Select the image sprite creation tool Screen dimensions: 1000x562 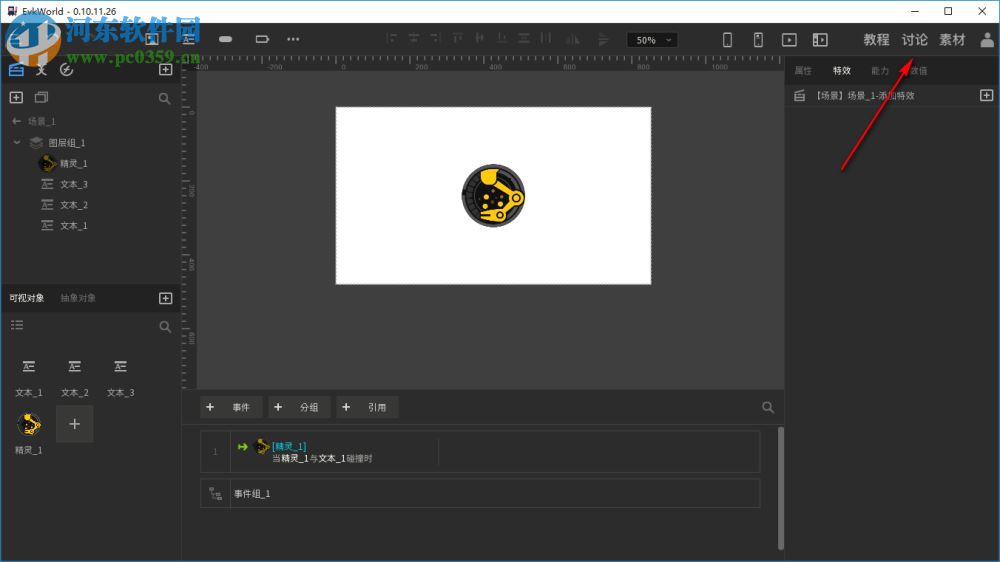coord(152,39)
